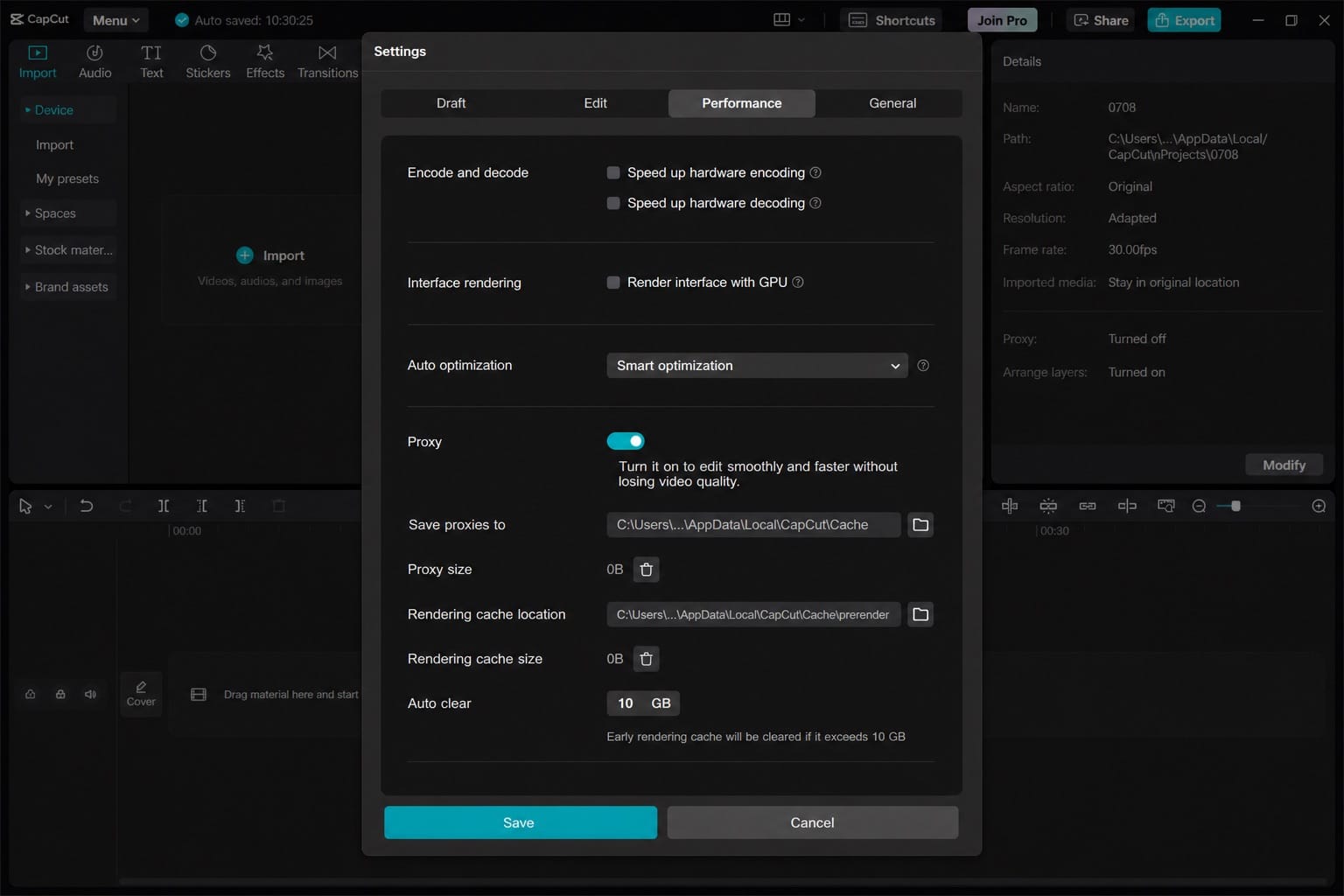Click the Modify button in Details
The height and width of the screenshot is (896, 1344).
pyautogui.click(x=1284, y=465)
